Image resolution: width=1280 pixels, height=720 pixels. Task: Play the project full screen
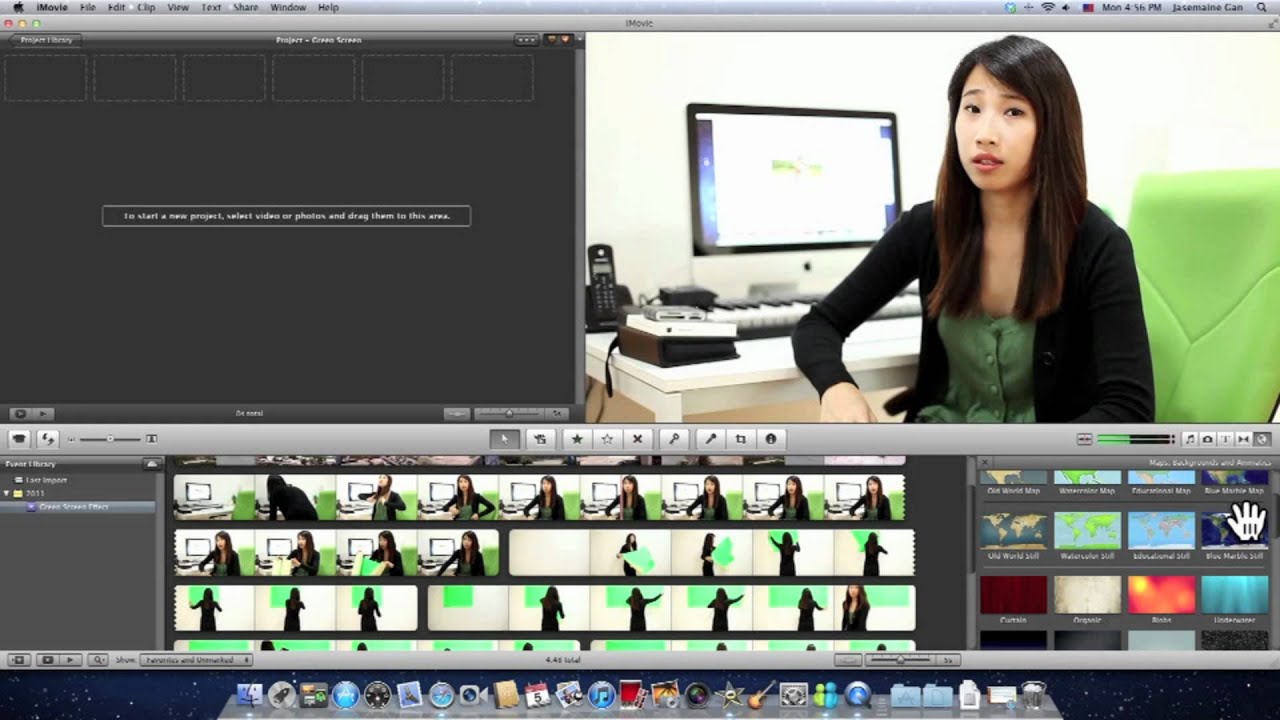tap(20, 413)
